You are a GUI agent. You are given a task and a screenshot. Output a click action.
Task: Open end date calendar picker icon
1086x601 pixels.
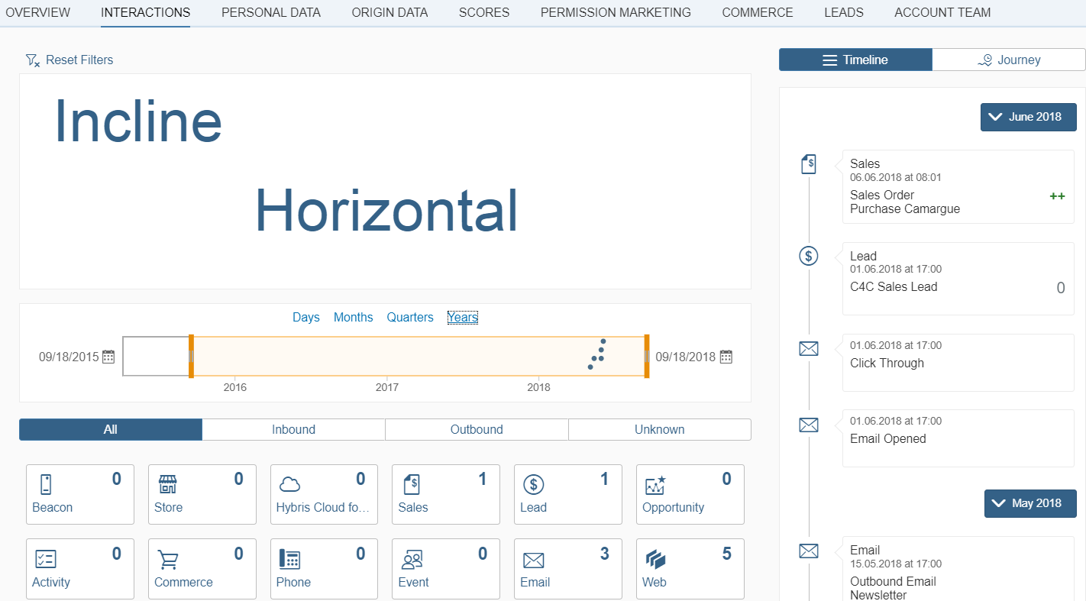tap(726, 357)
